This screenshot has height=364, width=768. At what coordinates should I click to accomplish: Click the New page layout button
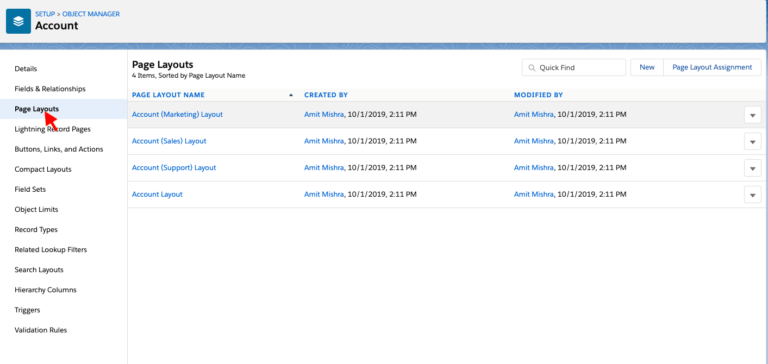pos(647,68)
